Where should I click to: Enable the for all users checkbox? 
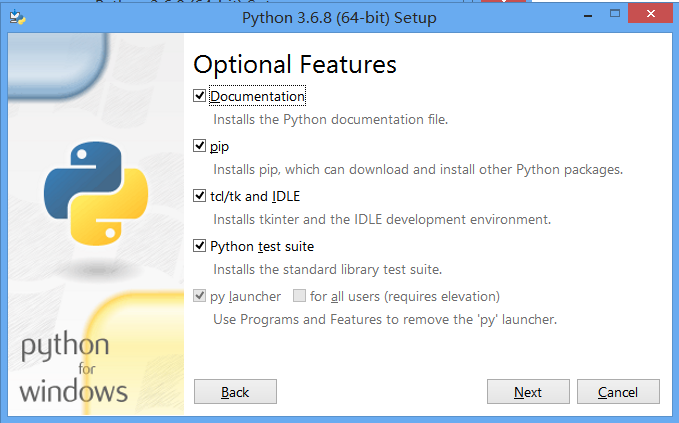(299, 296)
